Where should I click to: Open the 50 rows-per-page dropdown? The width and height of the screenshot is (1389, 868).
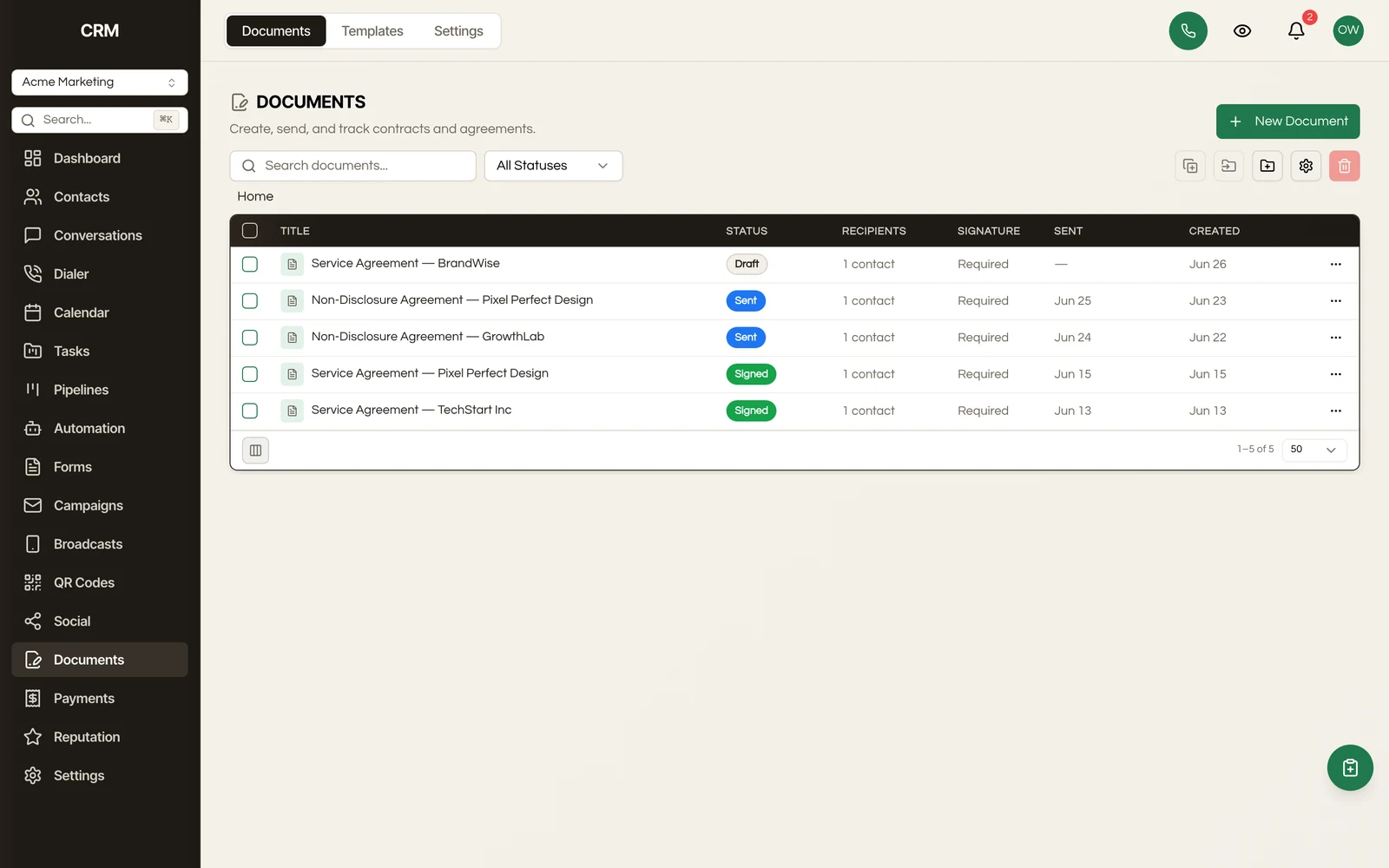(1314, 450)
